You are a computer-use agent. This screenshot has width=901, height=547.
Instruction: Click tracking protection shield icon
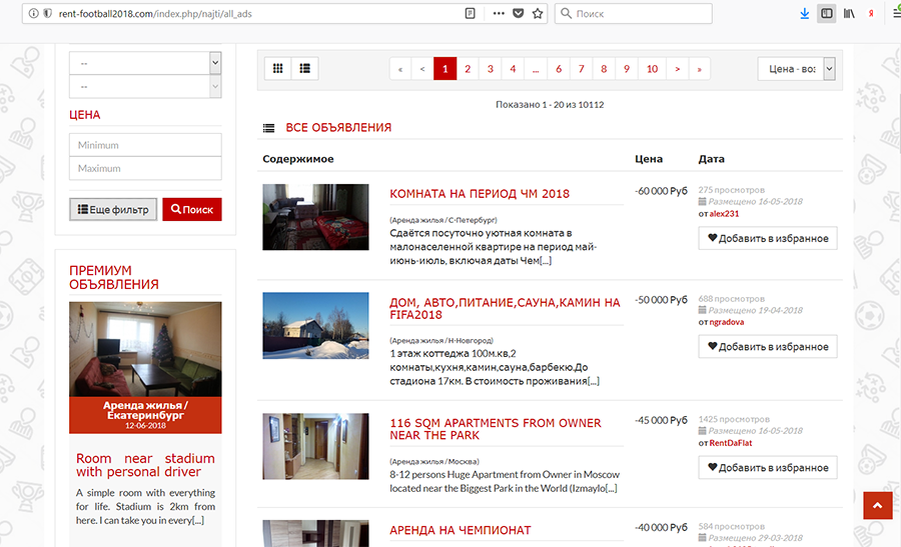click(x=48, y=13)
